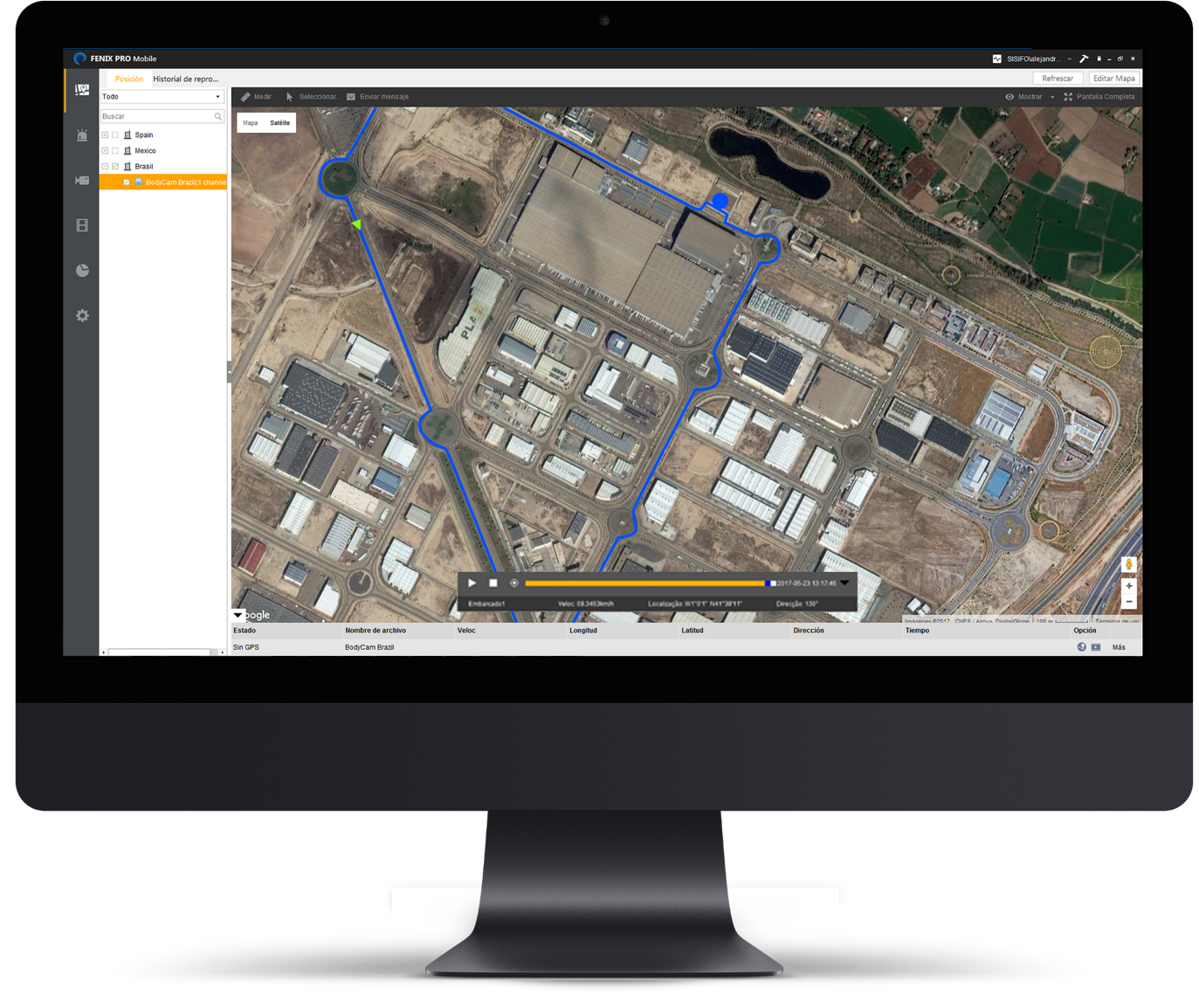1199x1008 pixels.
Task: Click the lock icon in title bar
Action: (1099, 59)
